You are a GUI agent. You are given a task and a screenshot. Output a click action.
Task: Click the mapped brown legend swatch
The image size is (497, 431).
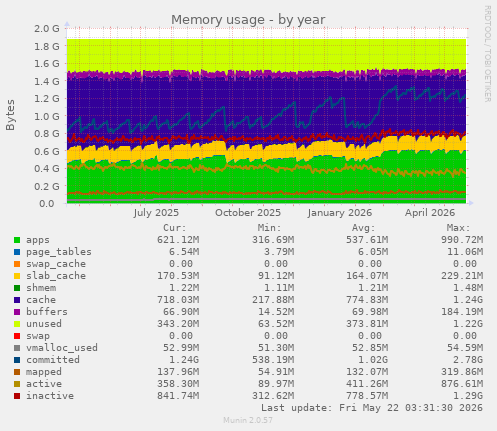[x=17, y=372]
